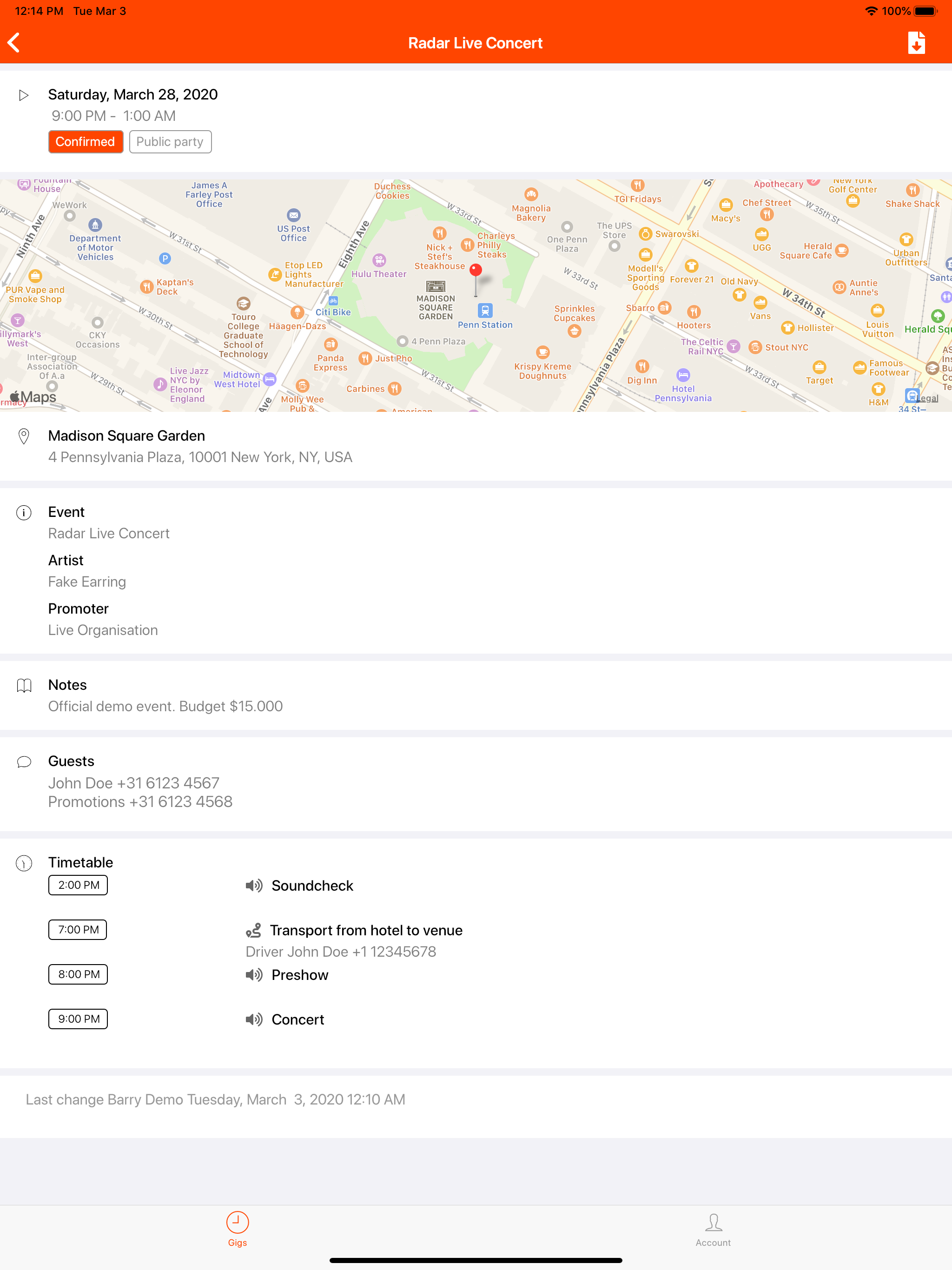Image resolution: width=952 pixels, height=1270 pixels.
Task: Tap the Hotel Pennsylvania icon on map
Action: [683, 376]
